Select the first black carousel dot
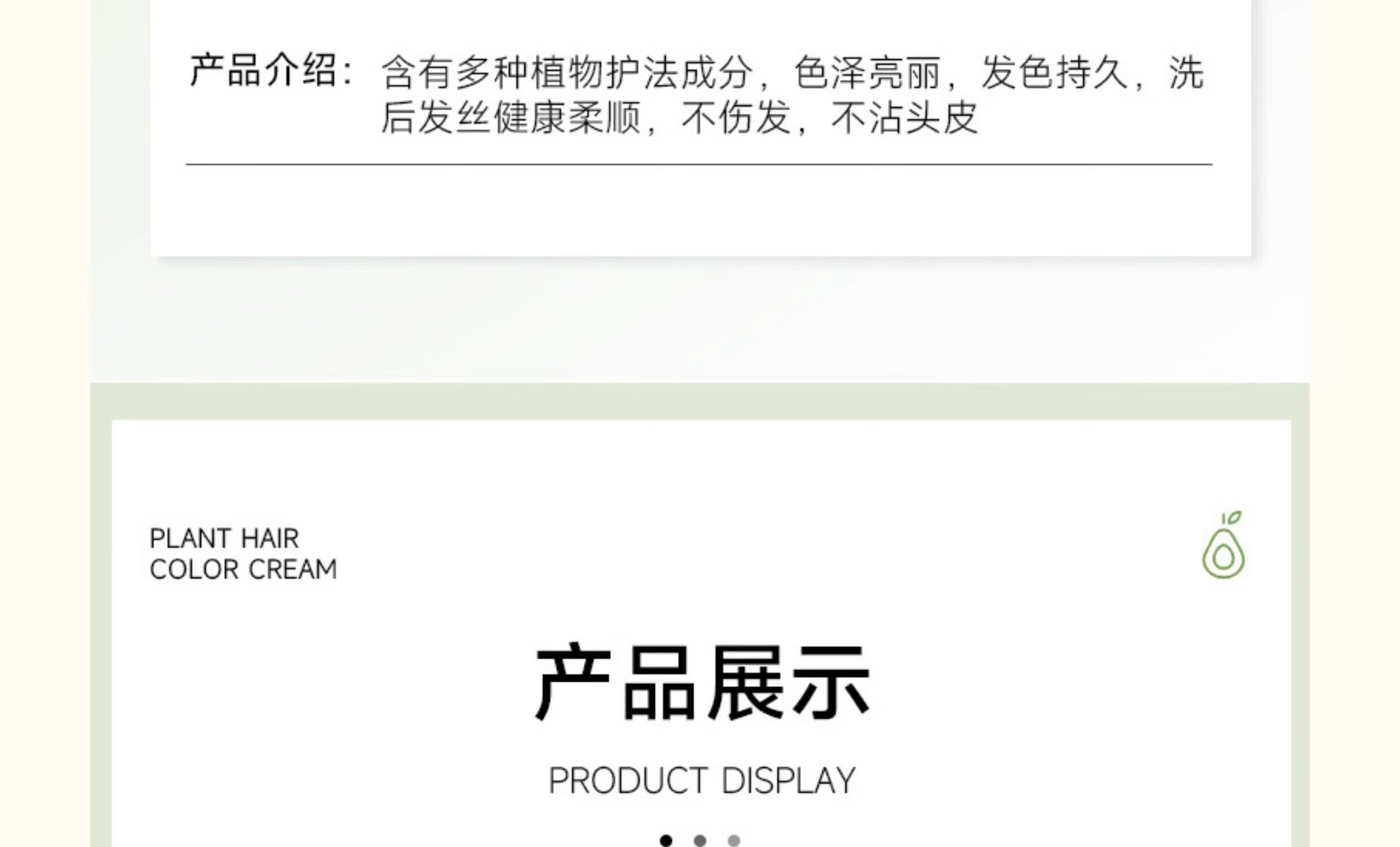This screenshot has height=847, width=1400. tap(666, 840)
